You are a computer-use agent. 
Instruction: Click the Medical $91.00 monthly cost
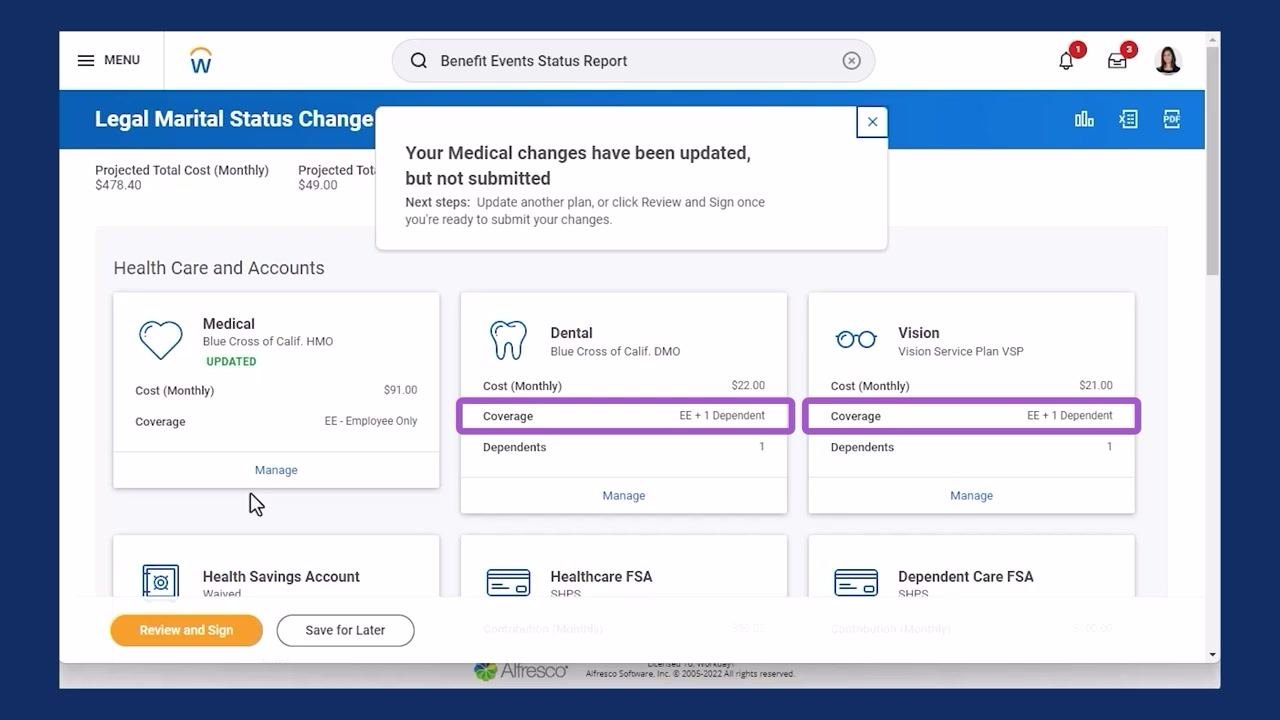tap(400, 390)
